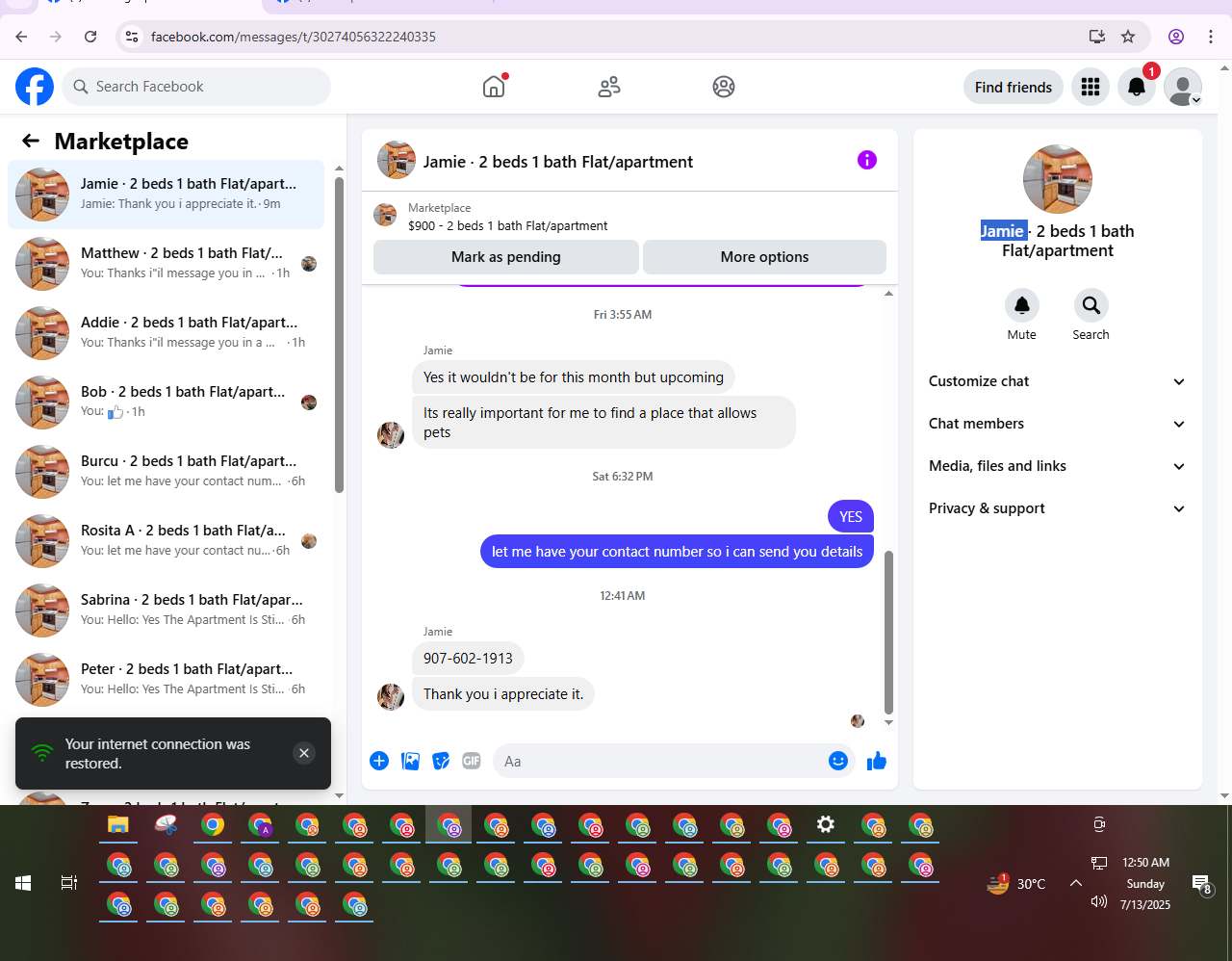Open the Facebook logo home link
This screenshot has height=961, width=1232.
(35, 87)
